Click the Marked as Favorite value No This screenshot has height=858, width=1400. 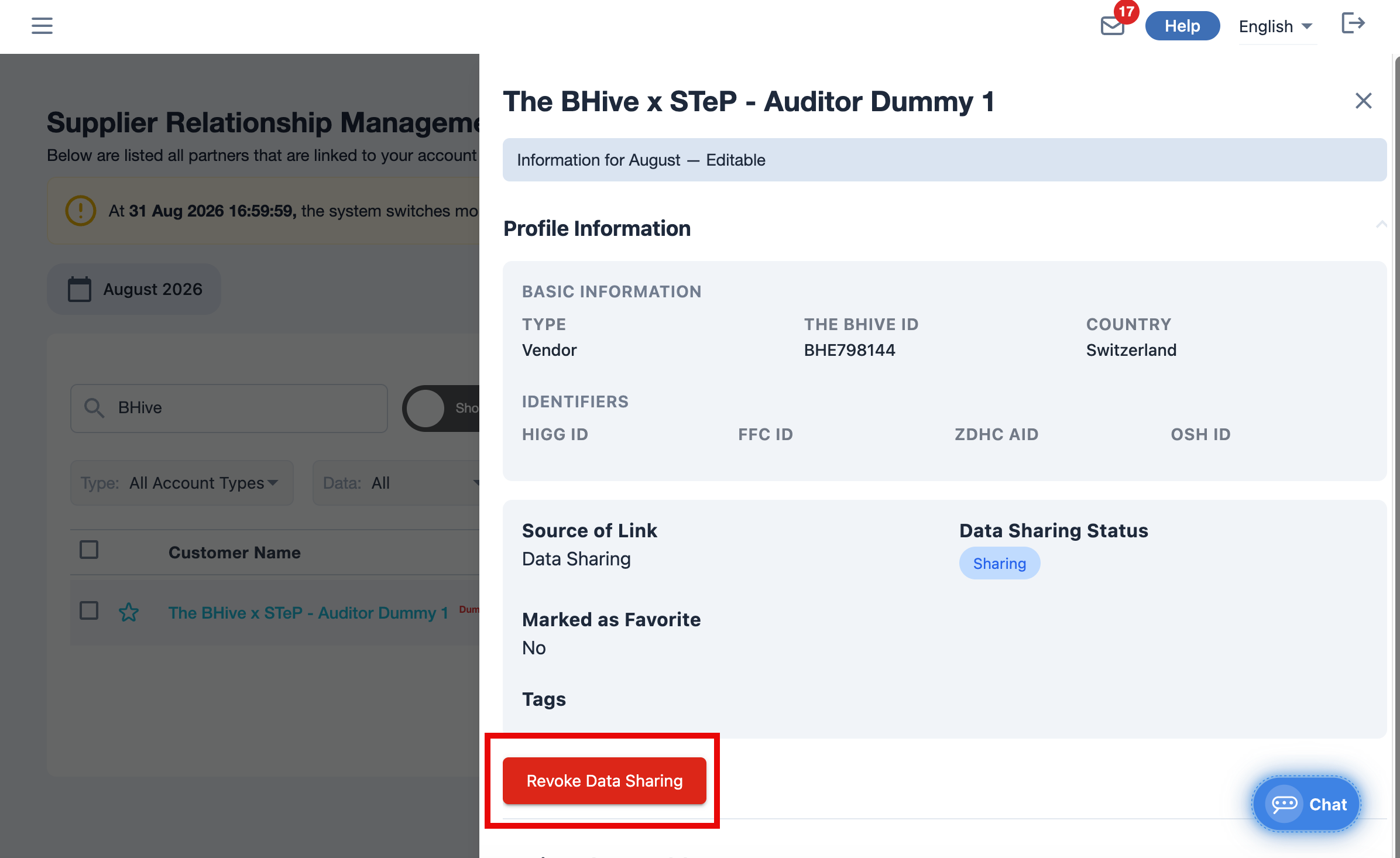tap(534, 648)
